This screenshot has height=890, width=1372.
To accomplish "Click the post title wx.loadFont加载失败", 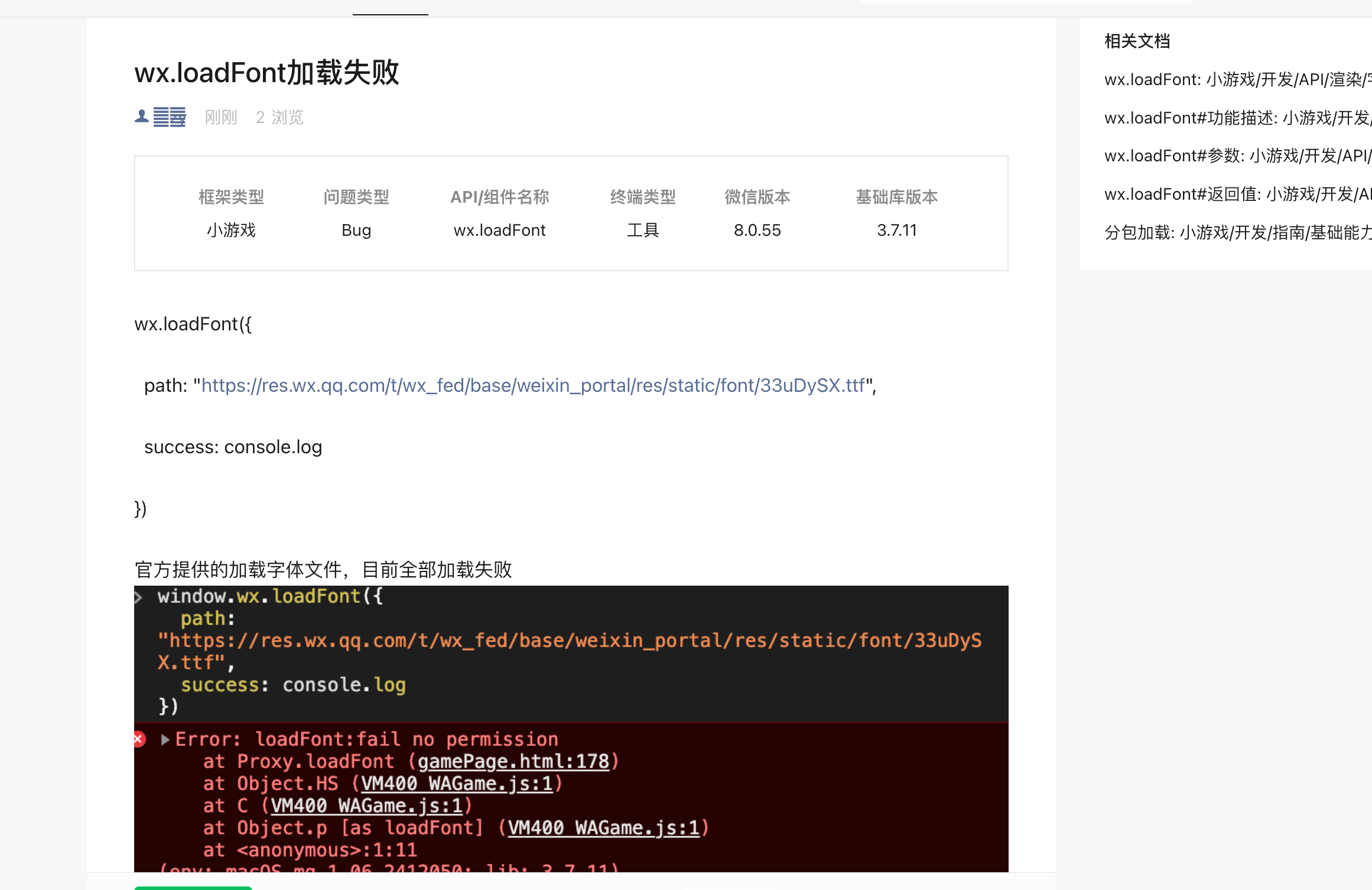I will (266, 73).
